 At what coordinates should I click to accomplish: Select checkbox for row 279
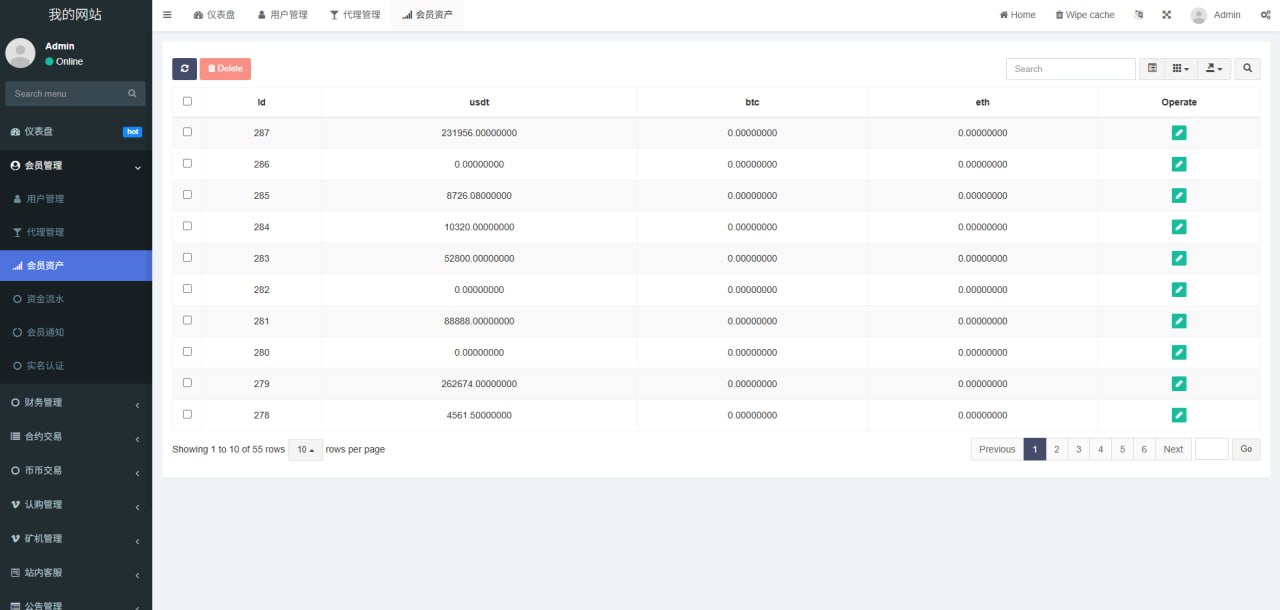click(x=187, y=383)
